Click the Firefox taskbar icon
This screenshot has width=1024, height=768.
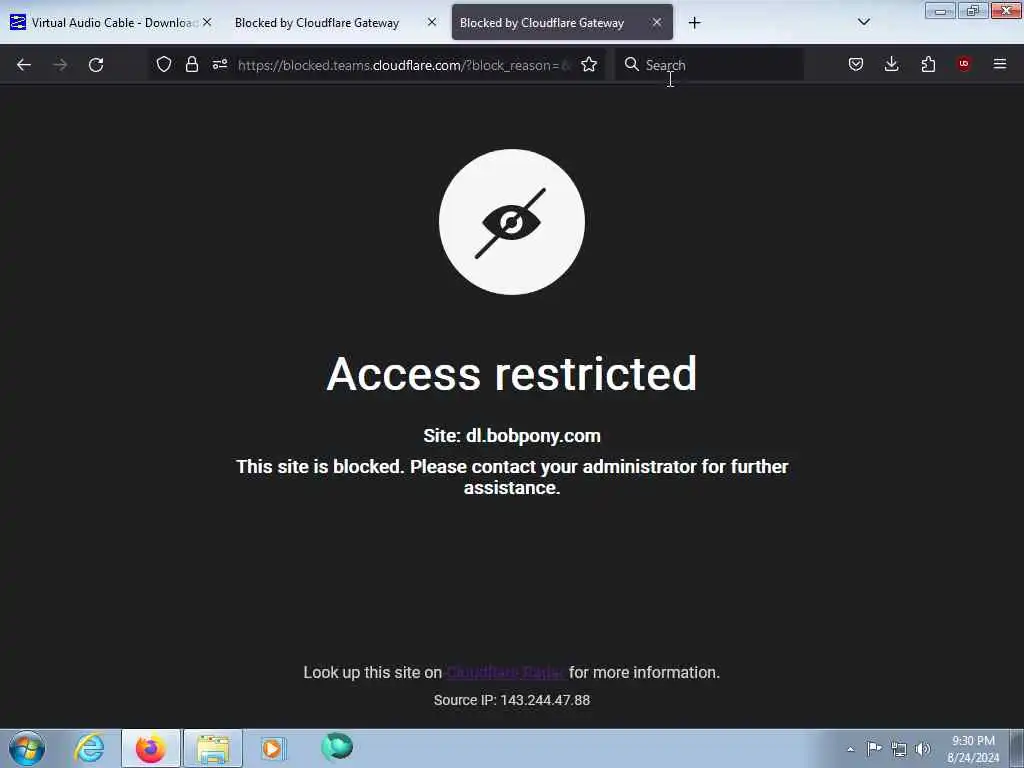point(150,748)
